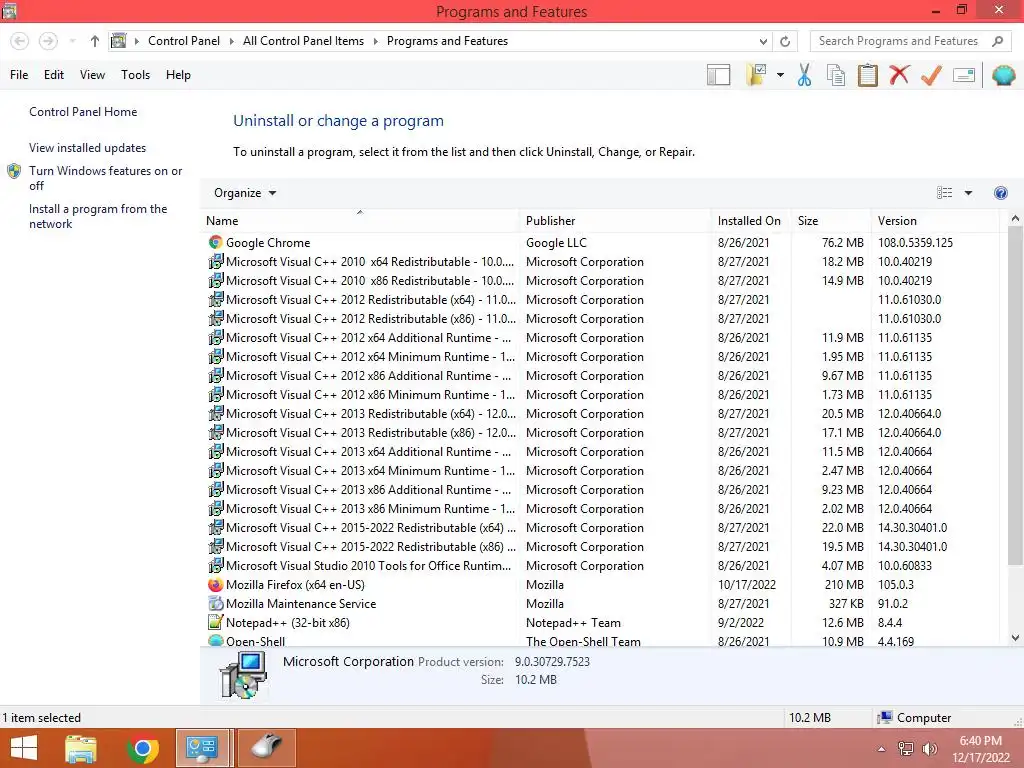Image resolution: width=1024 pixels, height=768 pixels.
Task: Click the vertical scrollbar thumb
Action: pos(1015,396)
